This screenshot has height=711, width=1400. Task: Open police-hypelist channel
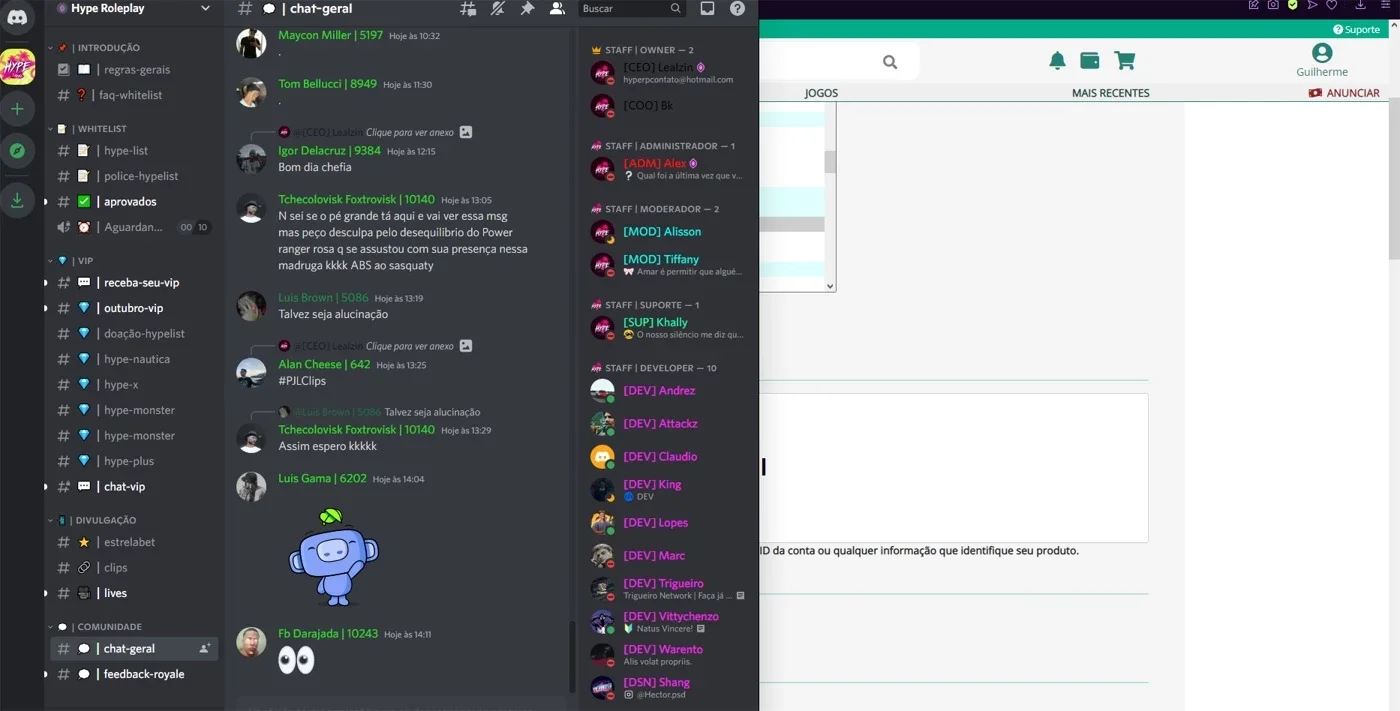pyautogui.click(x=134, y=176)
